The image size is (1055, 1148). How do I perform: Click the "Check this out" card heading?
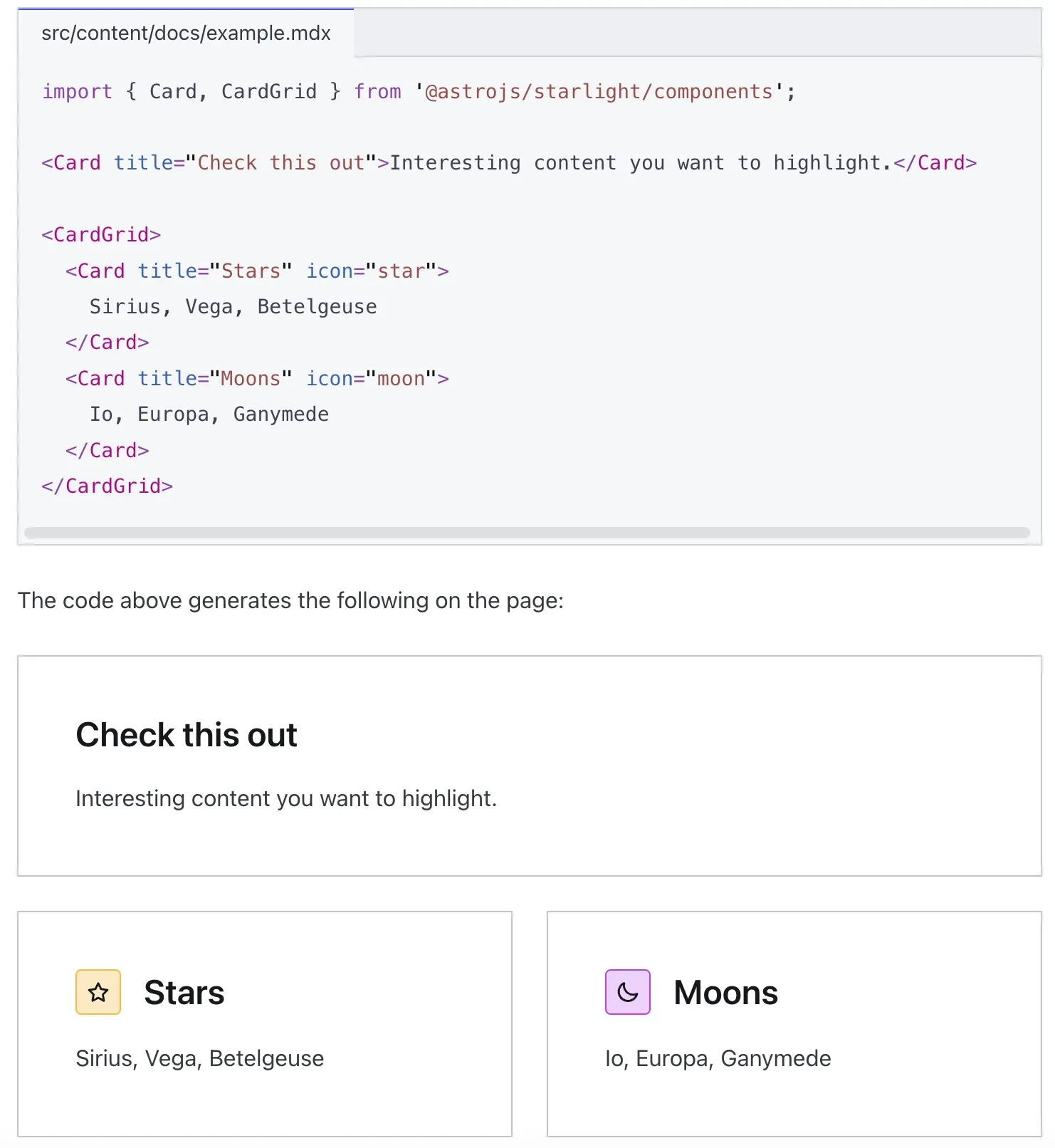click(x=187, y=735)
